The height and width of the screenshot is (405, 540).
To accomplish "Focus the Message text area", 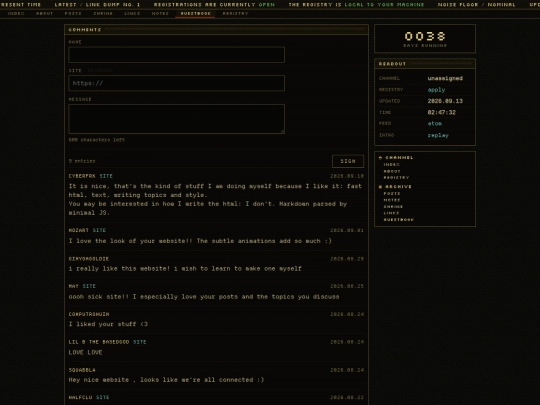I will 177,119.
